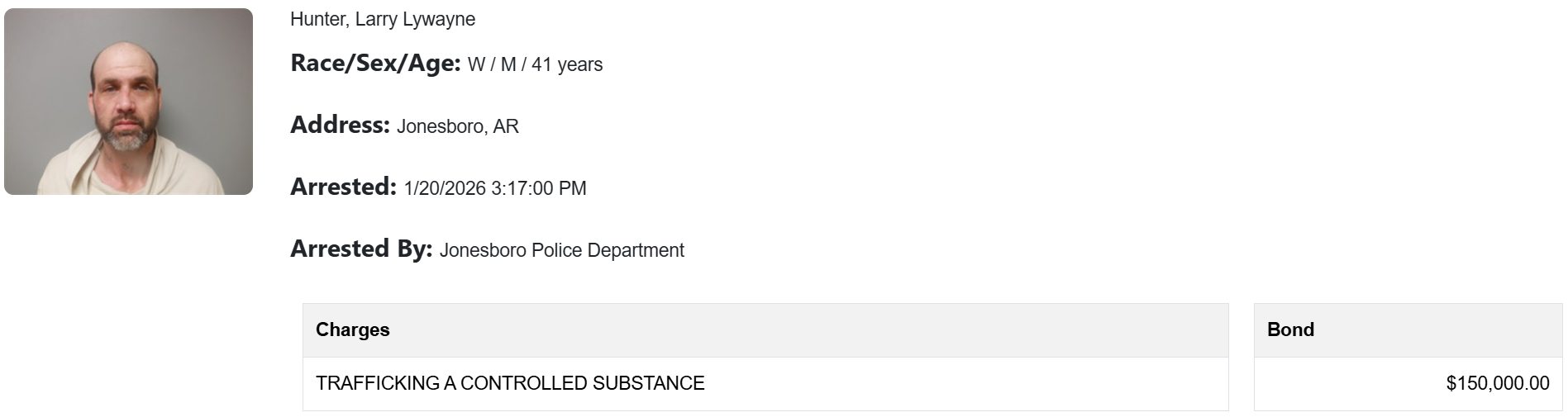Click the state abbreviation AR
The image size is (1568, 417).
coord(506,126)
